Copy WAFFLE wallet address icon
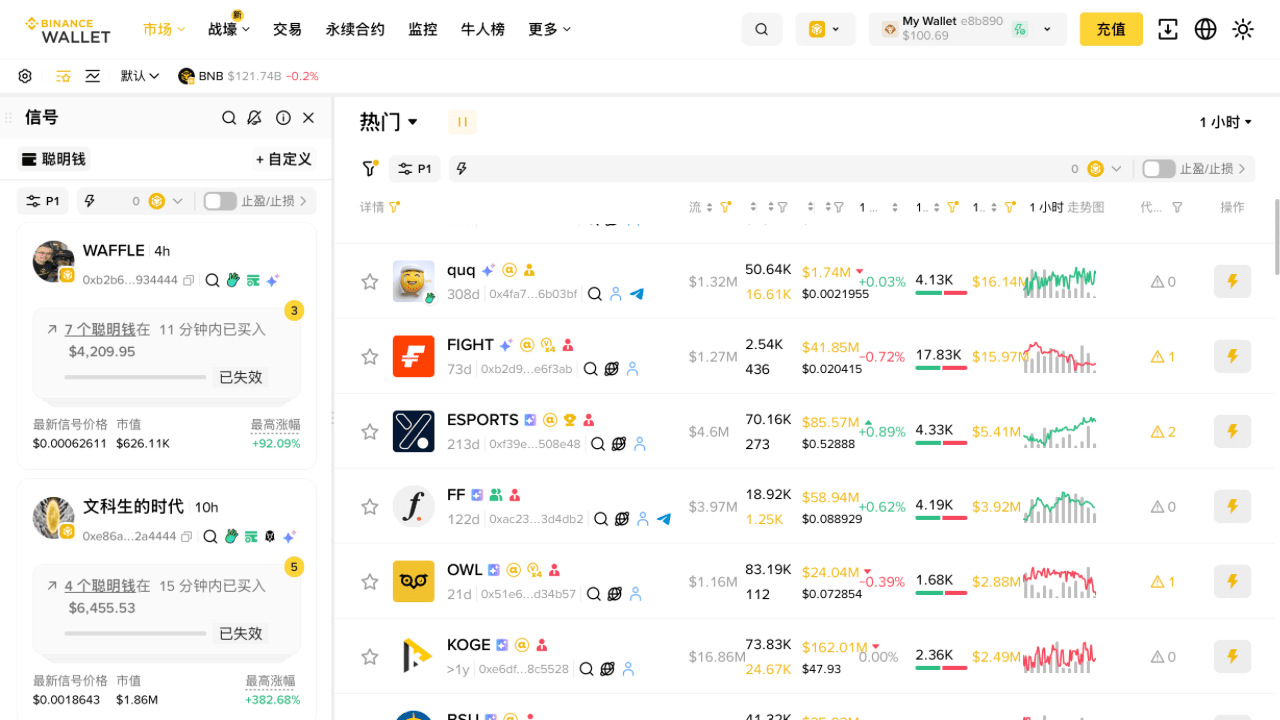The height and width of the screenshot is (720, 1280). pyautogui.click(x=188, y=281)
